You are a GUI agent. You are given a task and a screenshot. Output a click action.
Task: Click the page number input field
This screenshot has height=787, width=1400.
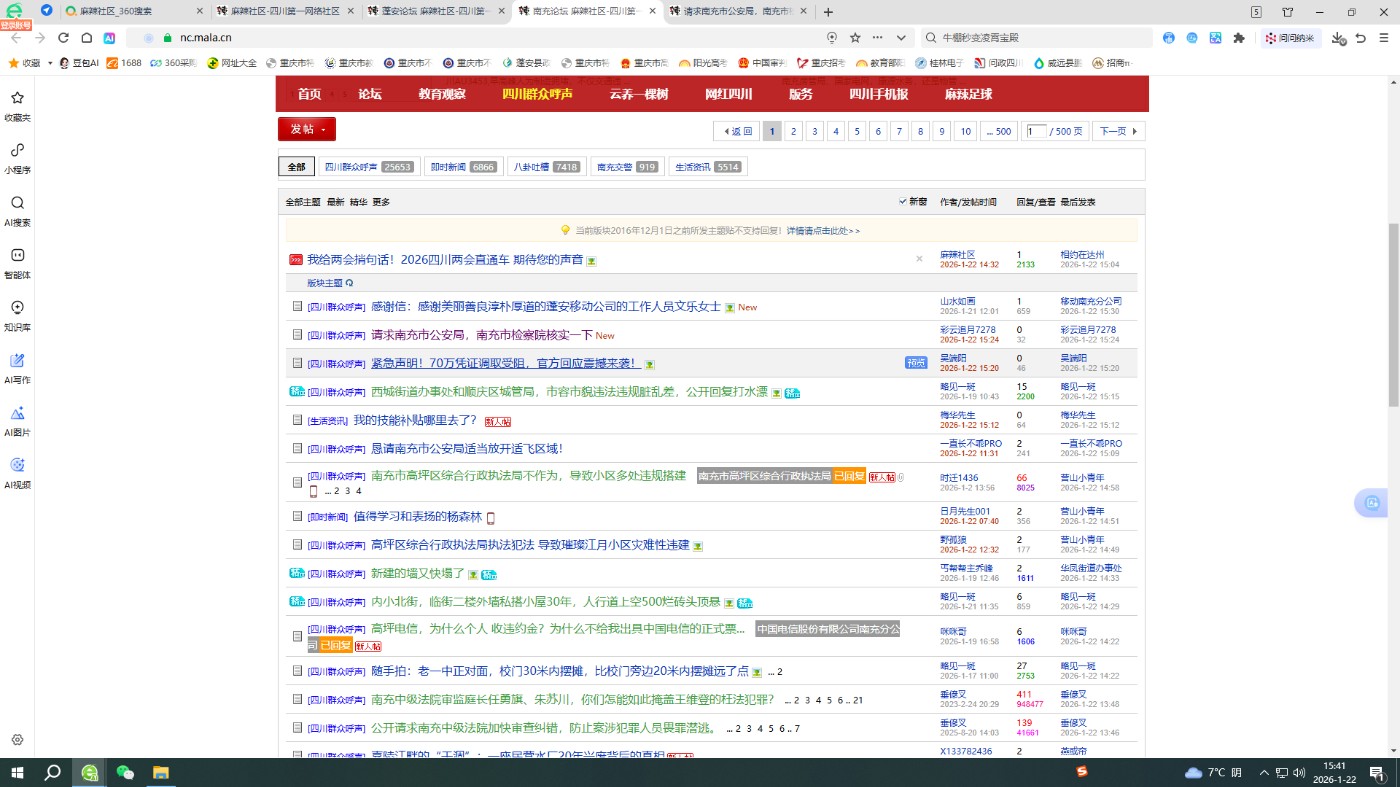[1036, 131]
